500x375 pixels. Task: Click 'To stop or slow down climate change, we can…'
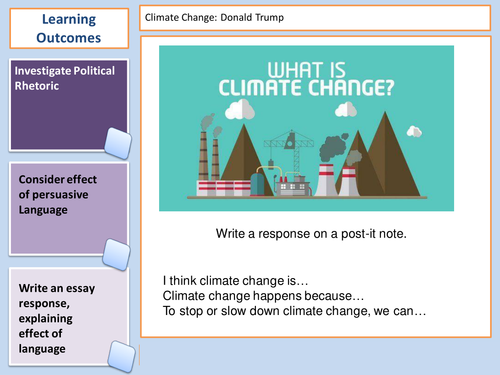[x=294, y=311]
